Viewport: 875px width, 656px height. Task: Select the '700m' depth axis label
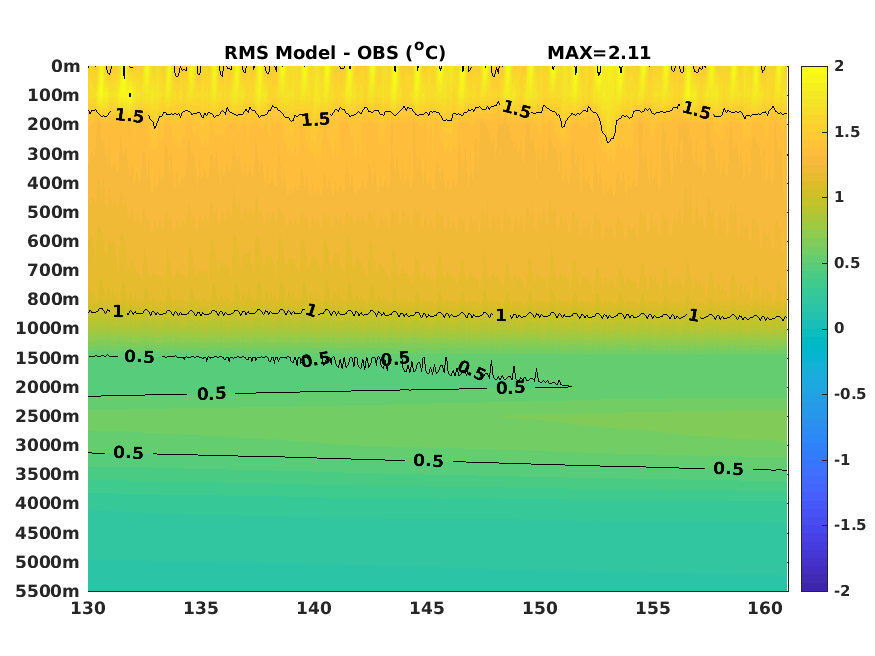[54, 270]
